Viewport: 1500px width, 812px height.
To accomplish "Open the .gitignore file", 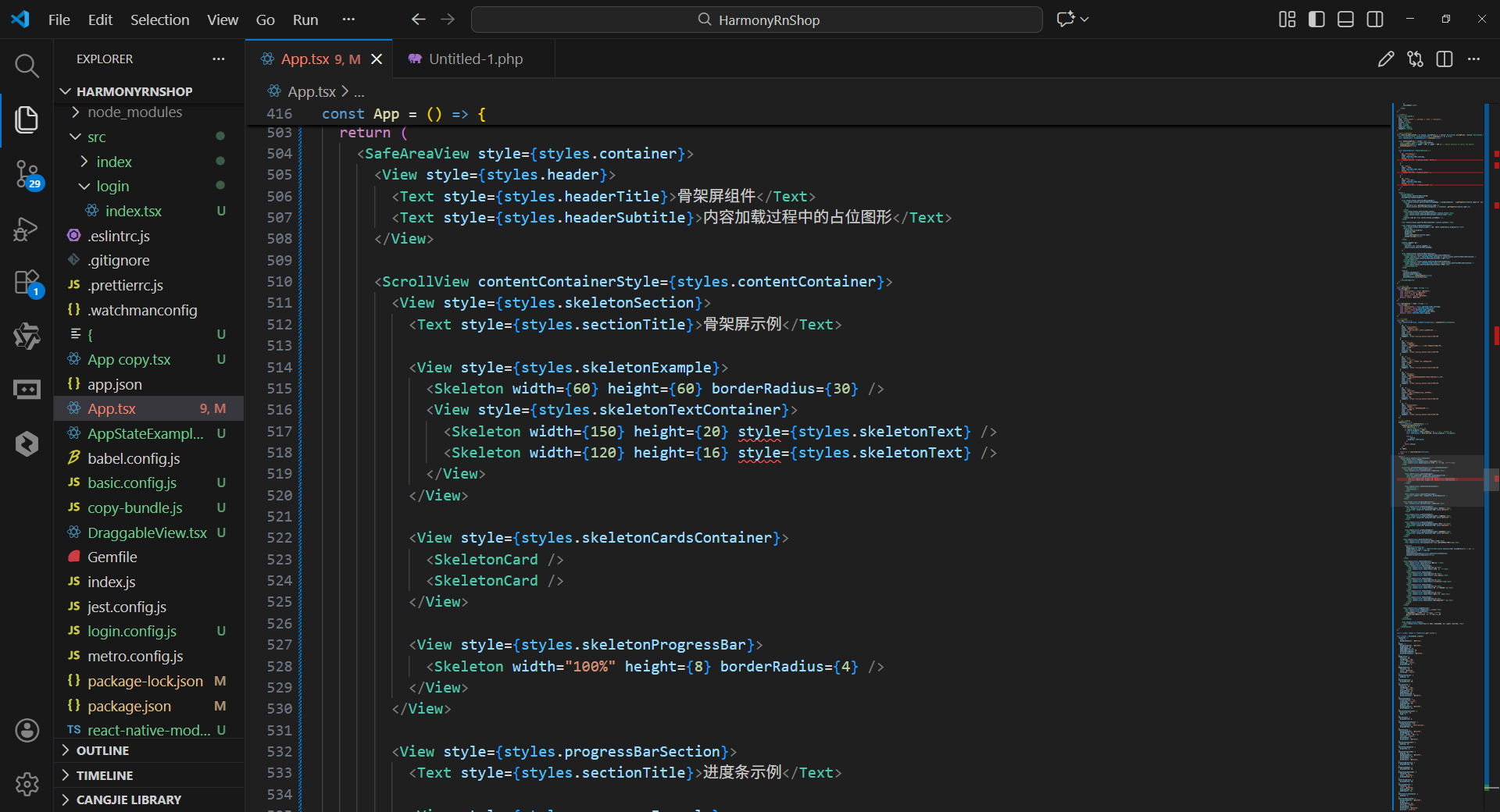I will point(148,261).
